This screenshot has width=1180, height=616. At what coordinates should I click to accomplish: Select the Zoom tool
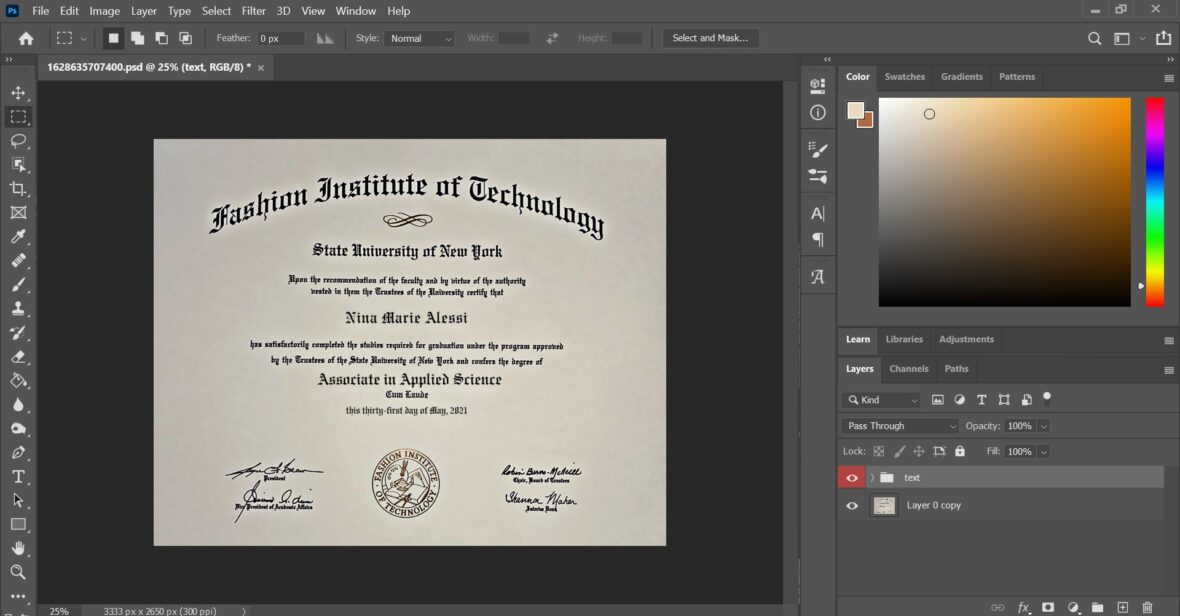[18, 572]
